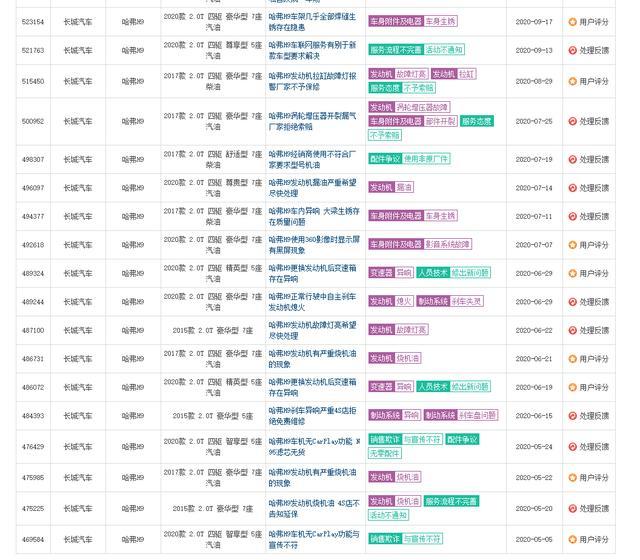
Task: Click the 影音系统故障 tag in row 492618
Action: 447,244
